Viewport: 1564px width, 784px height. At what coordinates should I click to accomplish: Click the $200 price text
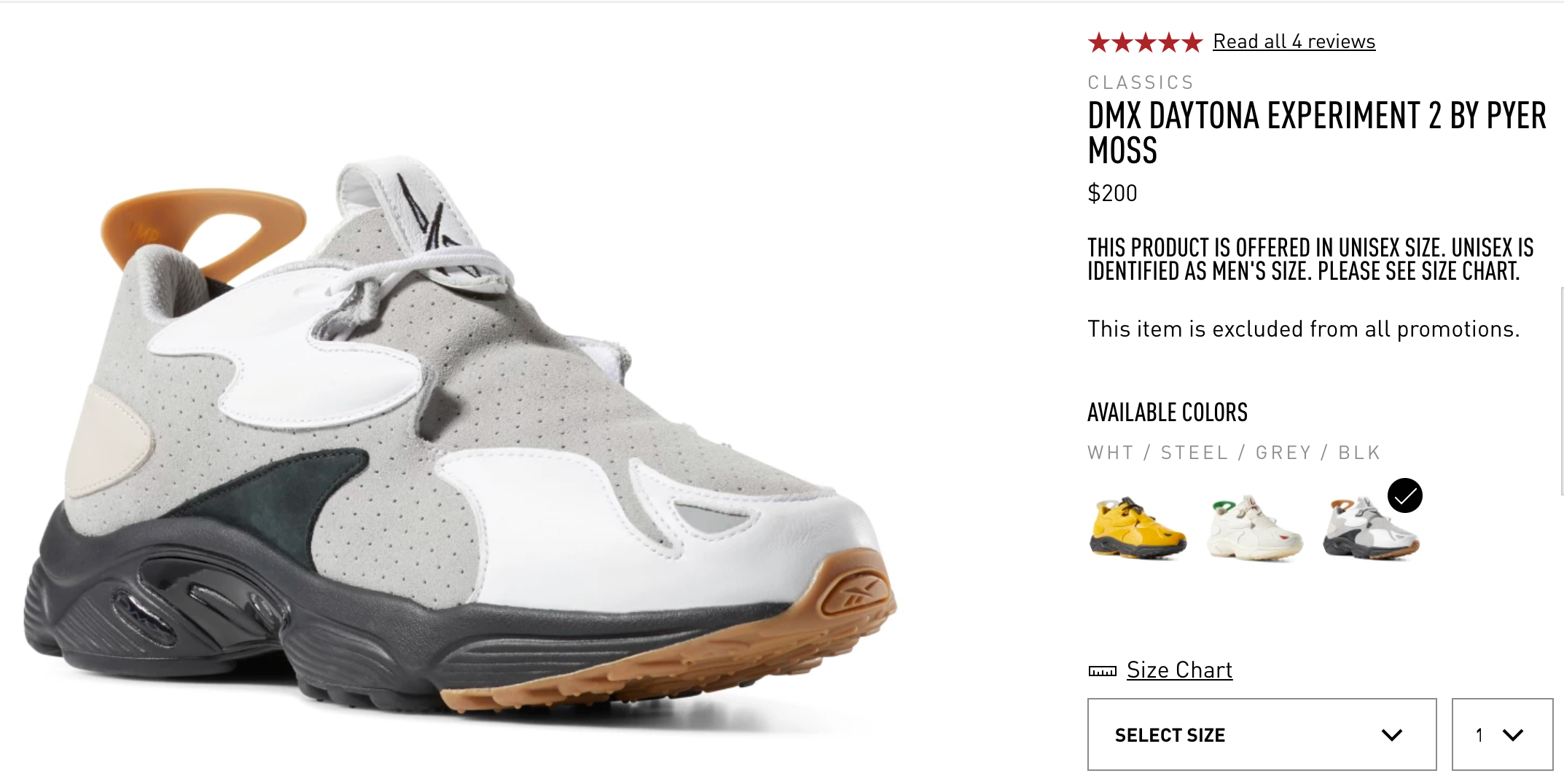click(x=1112, y=193)
